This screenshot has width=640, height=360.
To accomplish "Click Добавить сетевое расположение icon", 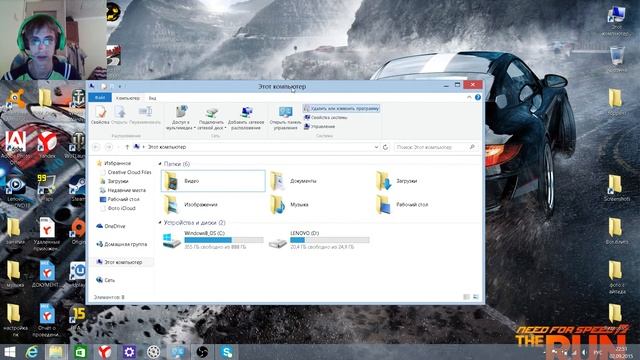I will click(246, 118).
